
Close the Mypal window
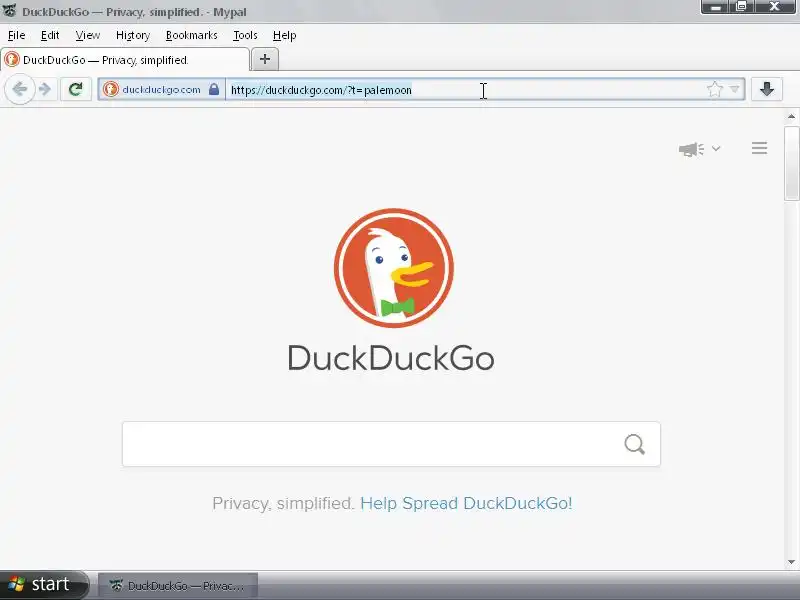[775, 7]
